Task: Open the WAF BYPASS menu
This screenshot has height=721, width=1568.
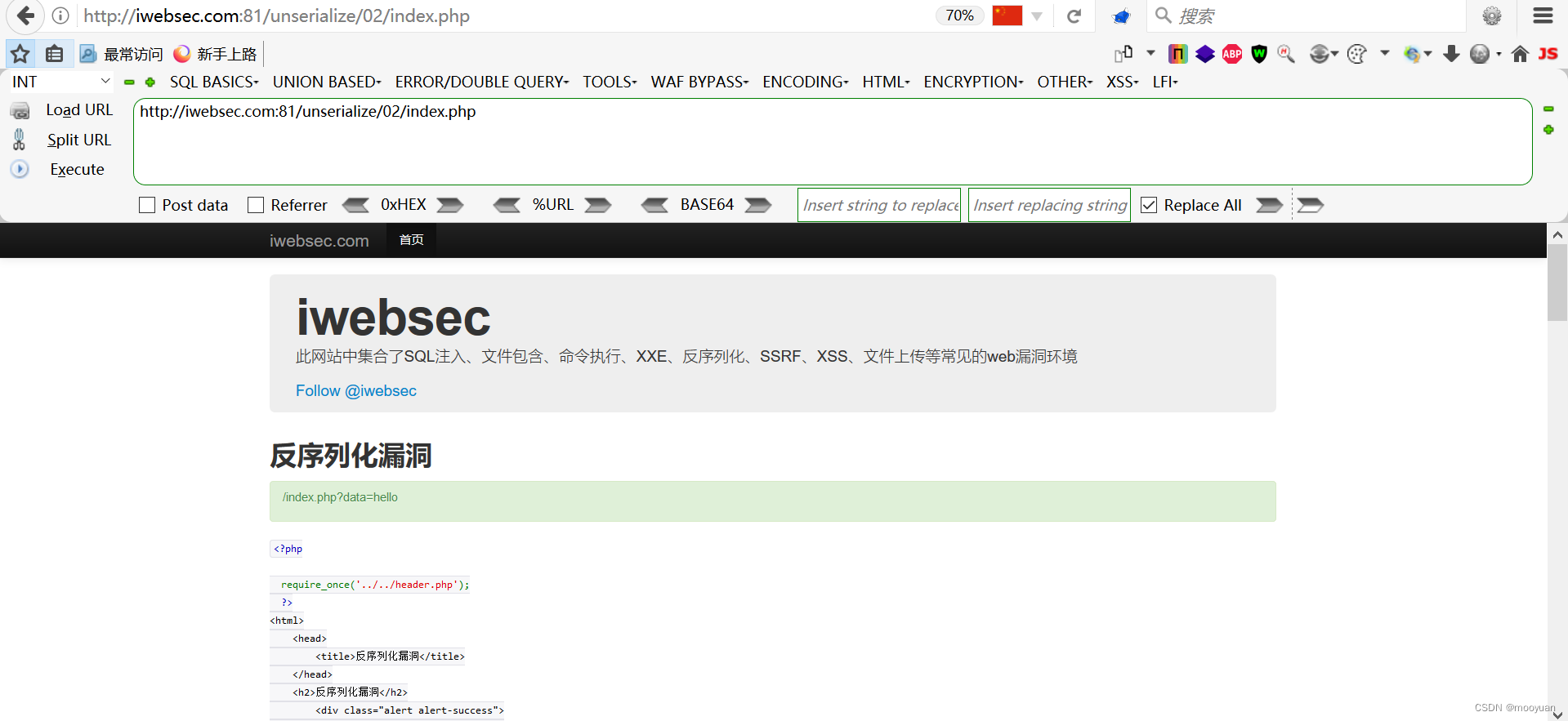Action: point(699,82)
